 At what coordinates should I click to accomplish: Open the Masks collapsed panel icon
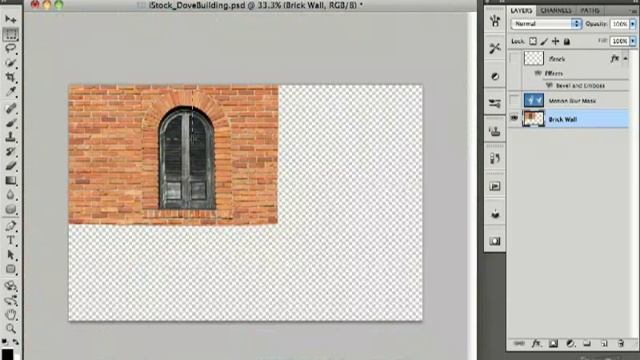click(495, 241)
